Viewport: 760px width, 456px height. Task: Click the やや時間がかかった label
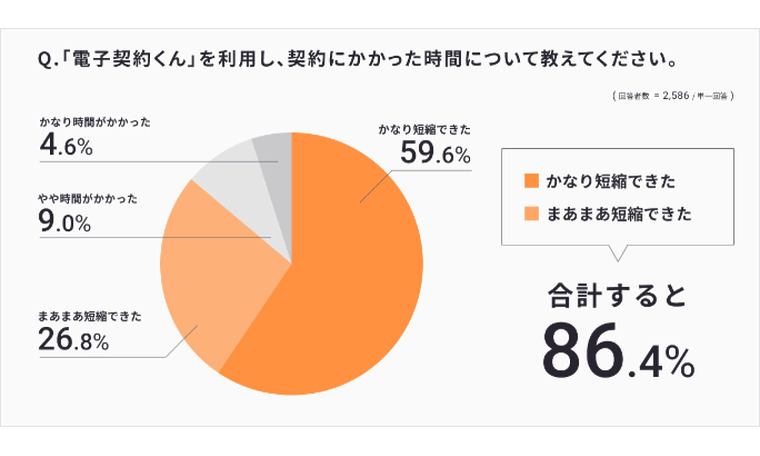click(88, 199)
